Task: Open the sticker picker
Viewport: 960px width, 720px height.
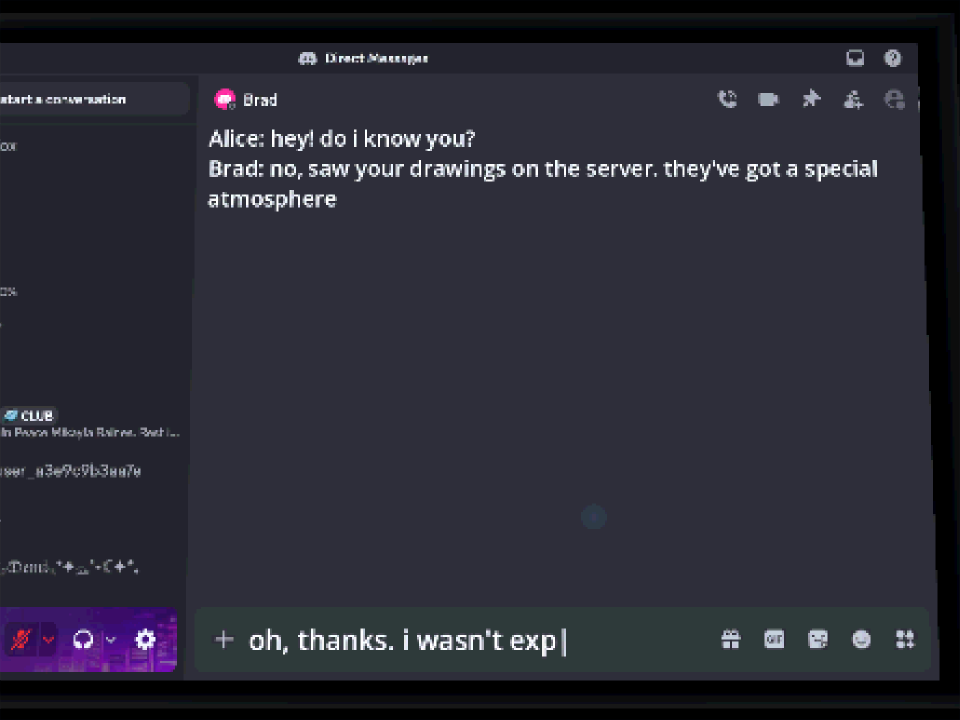Action: [818, 640]
